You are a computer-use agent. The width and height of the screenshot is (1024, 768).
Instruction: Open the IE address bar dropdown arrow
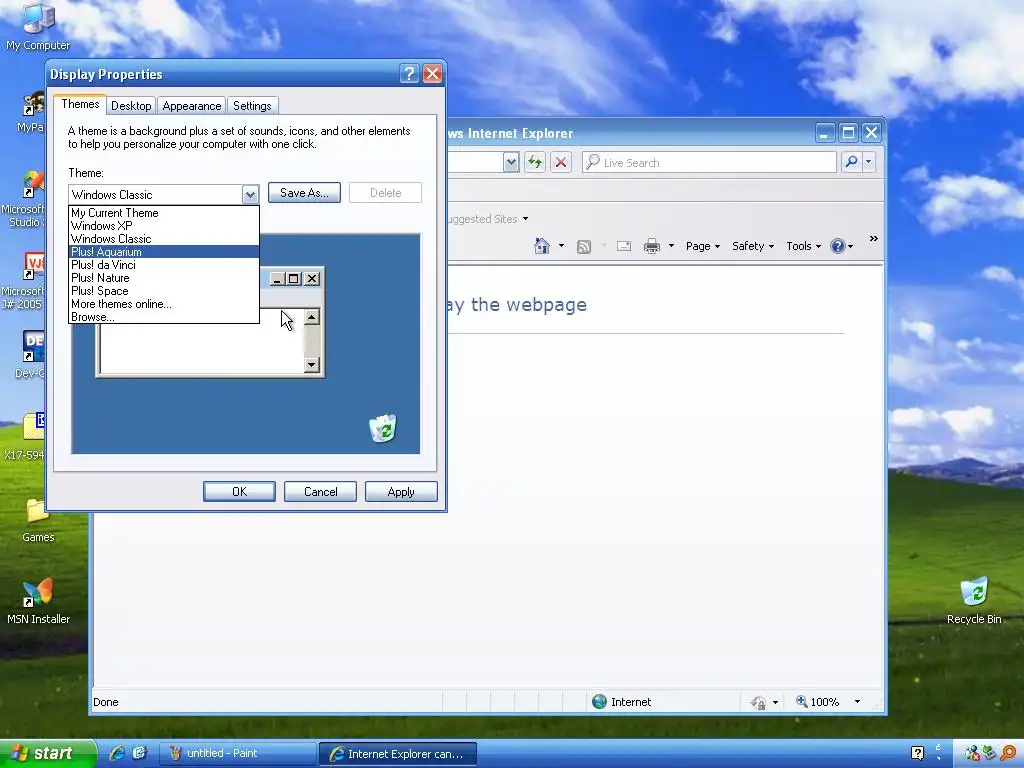click(x=511, y=162)
